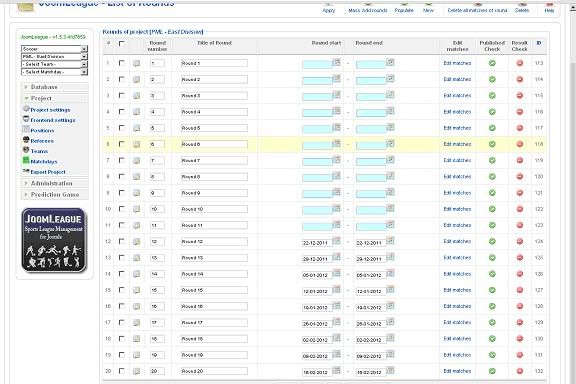Expand the Prediction Game sidebar section

pyautogui.click(x=55, y=195)
